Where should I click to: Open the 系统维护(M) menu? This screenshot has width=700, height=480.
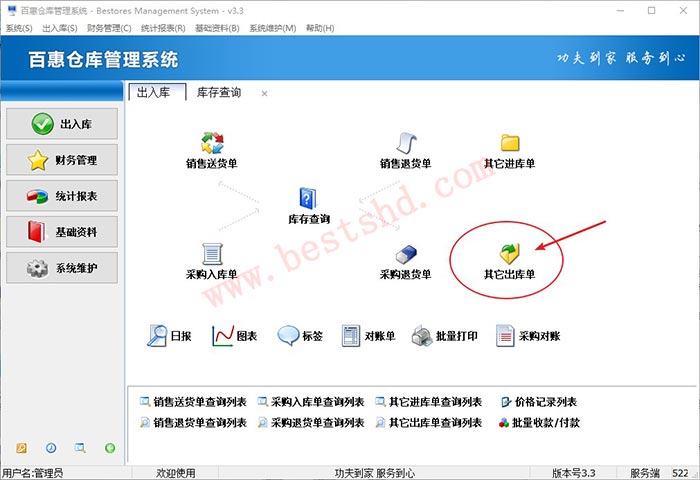coord(272,28)
